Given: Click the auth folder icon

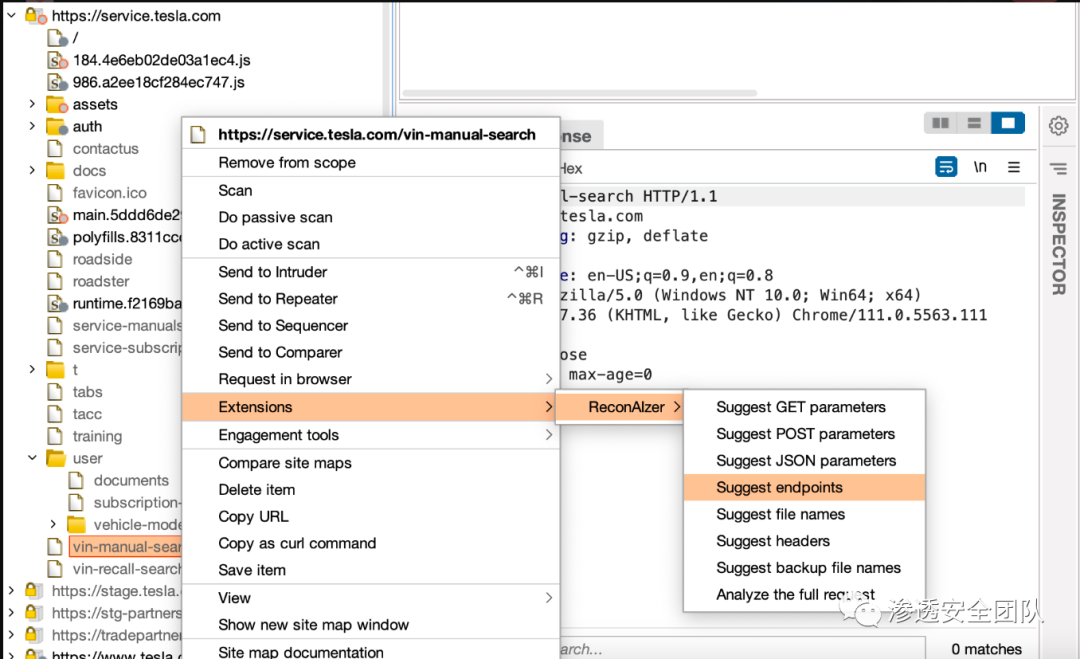Looking at the screenshot, I should click(x=56, y=127).
